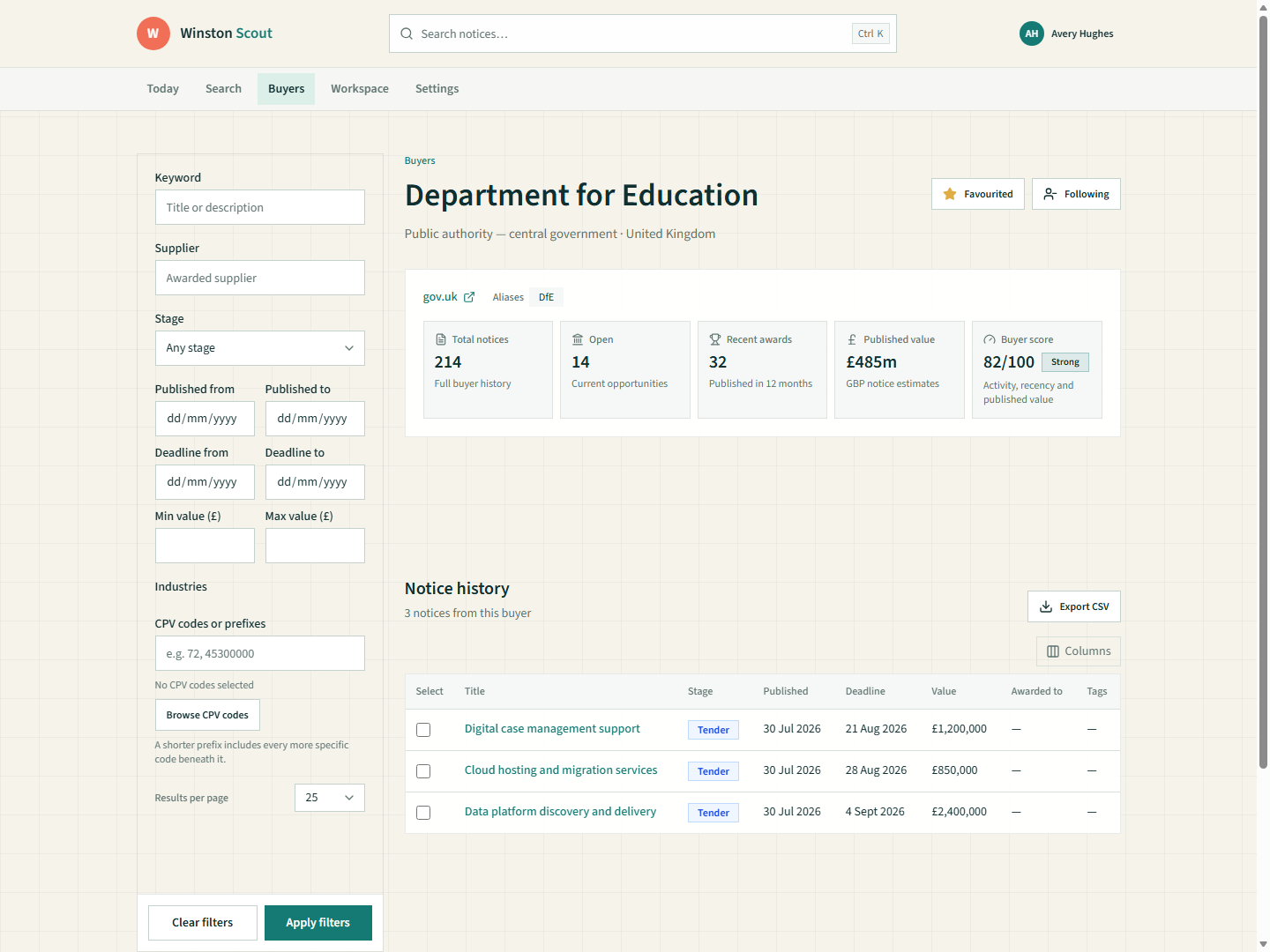Click the Min value input
This screenshot has height=952, width=1270.
(x=205, y=546)
